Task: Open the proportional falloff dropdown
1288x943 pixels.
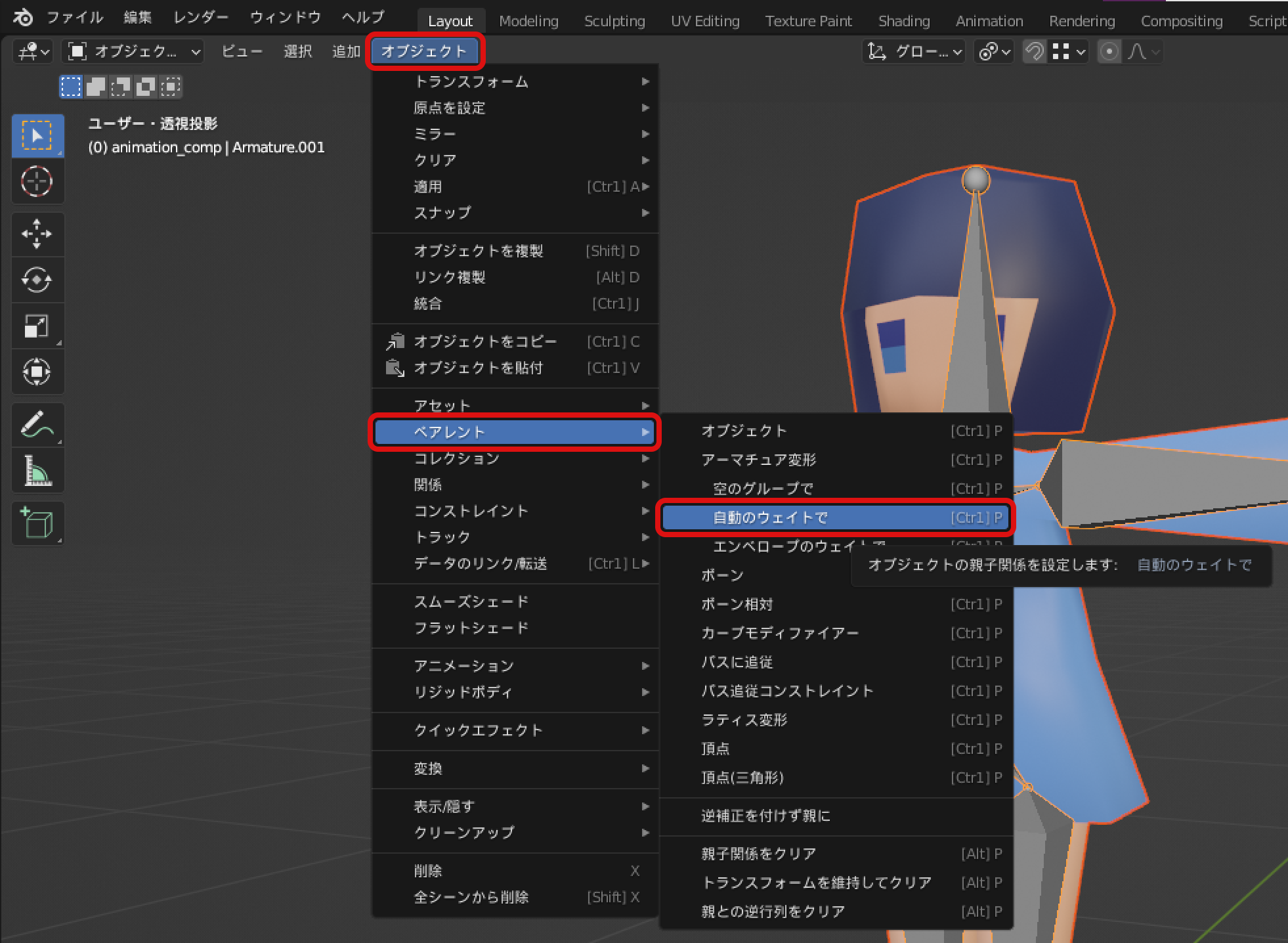Action: tap(1143, 51)
